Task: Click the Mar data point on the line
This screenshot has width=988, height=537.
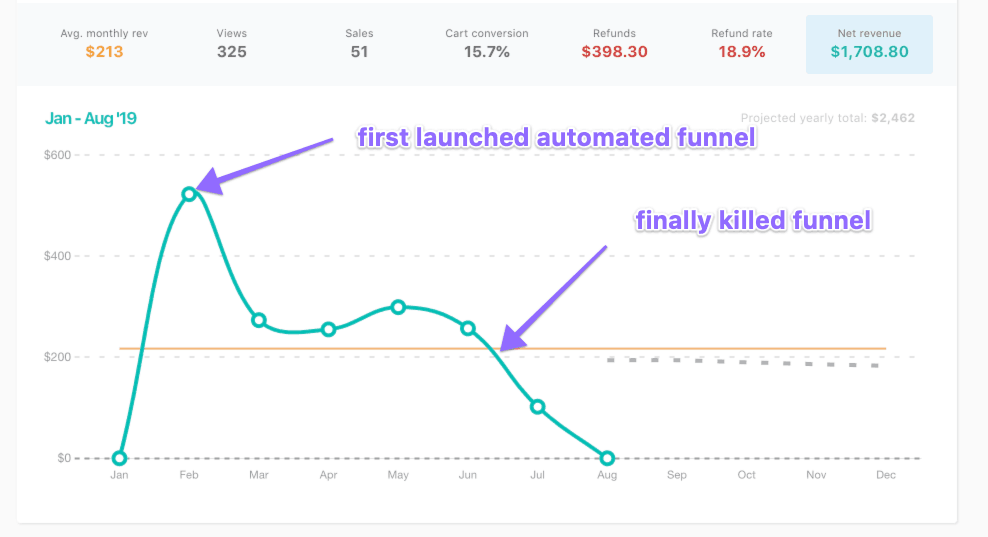Action: (x=258, y=320)
